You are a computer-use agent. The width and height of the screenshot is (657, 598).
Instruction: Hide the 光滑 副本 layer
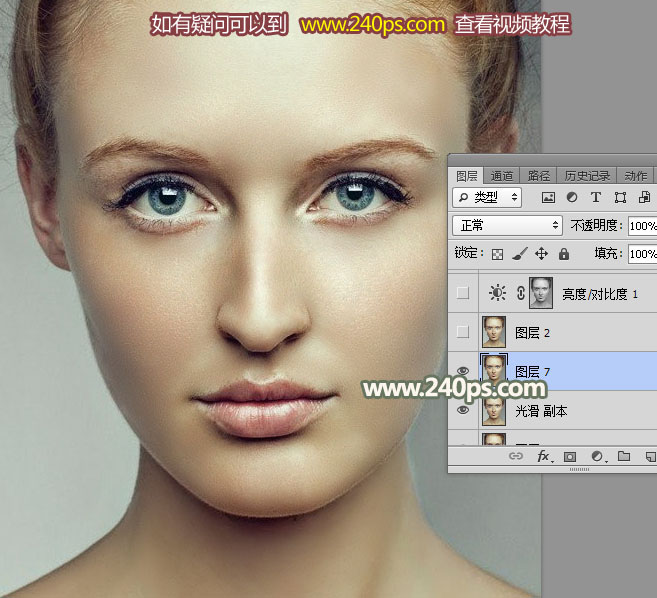[463, 409]
